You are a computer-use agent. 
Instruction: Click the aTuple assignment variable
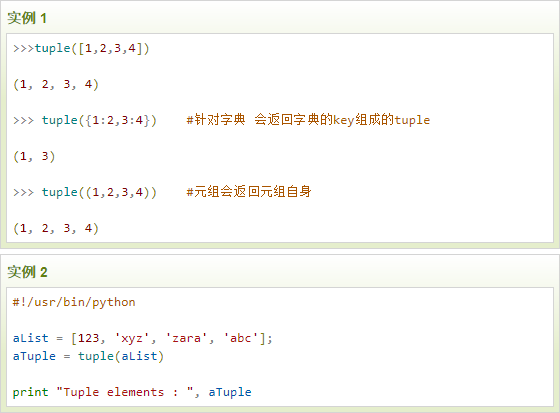click(x=34, y=356)
